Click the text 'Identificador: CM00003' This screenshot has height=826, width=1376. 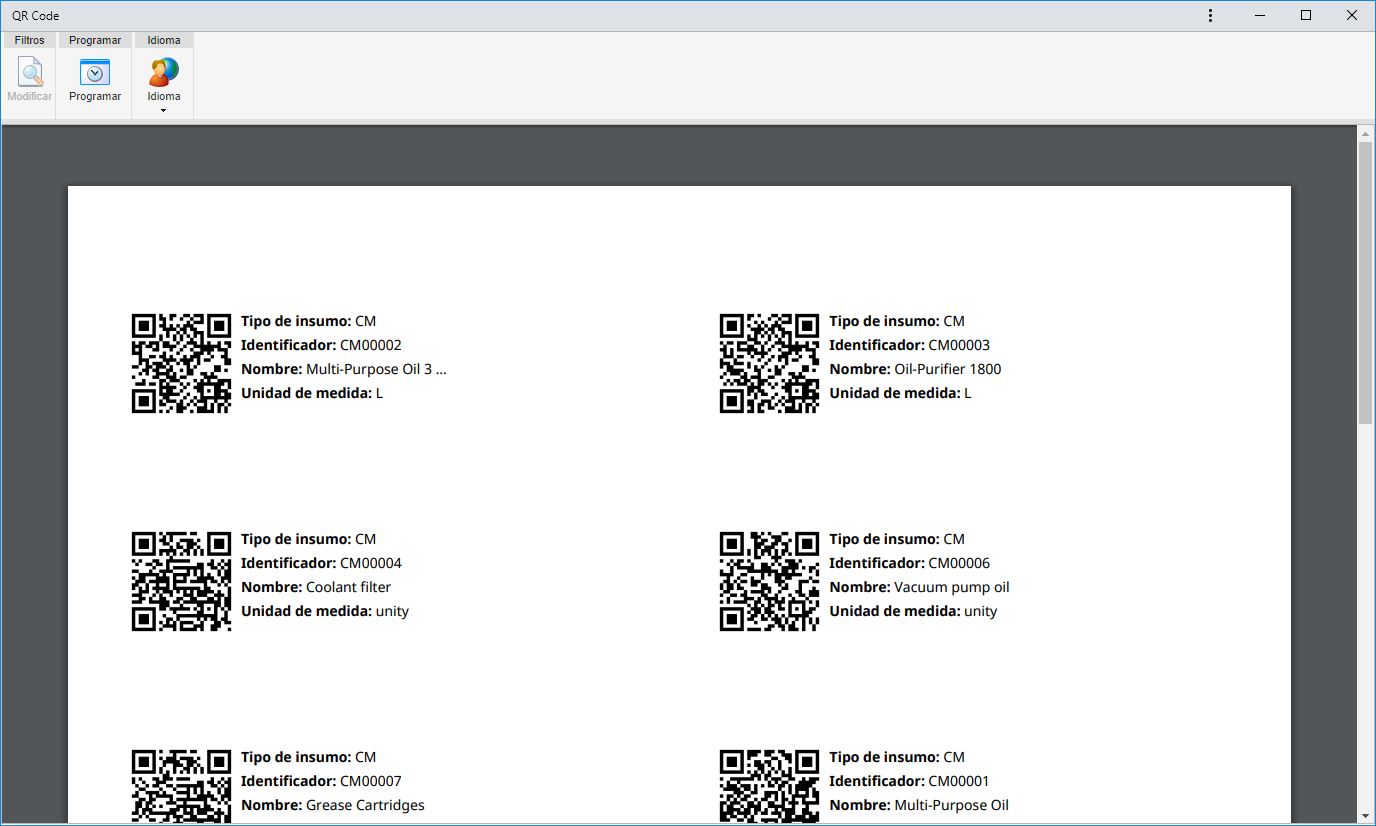point(909,345)
